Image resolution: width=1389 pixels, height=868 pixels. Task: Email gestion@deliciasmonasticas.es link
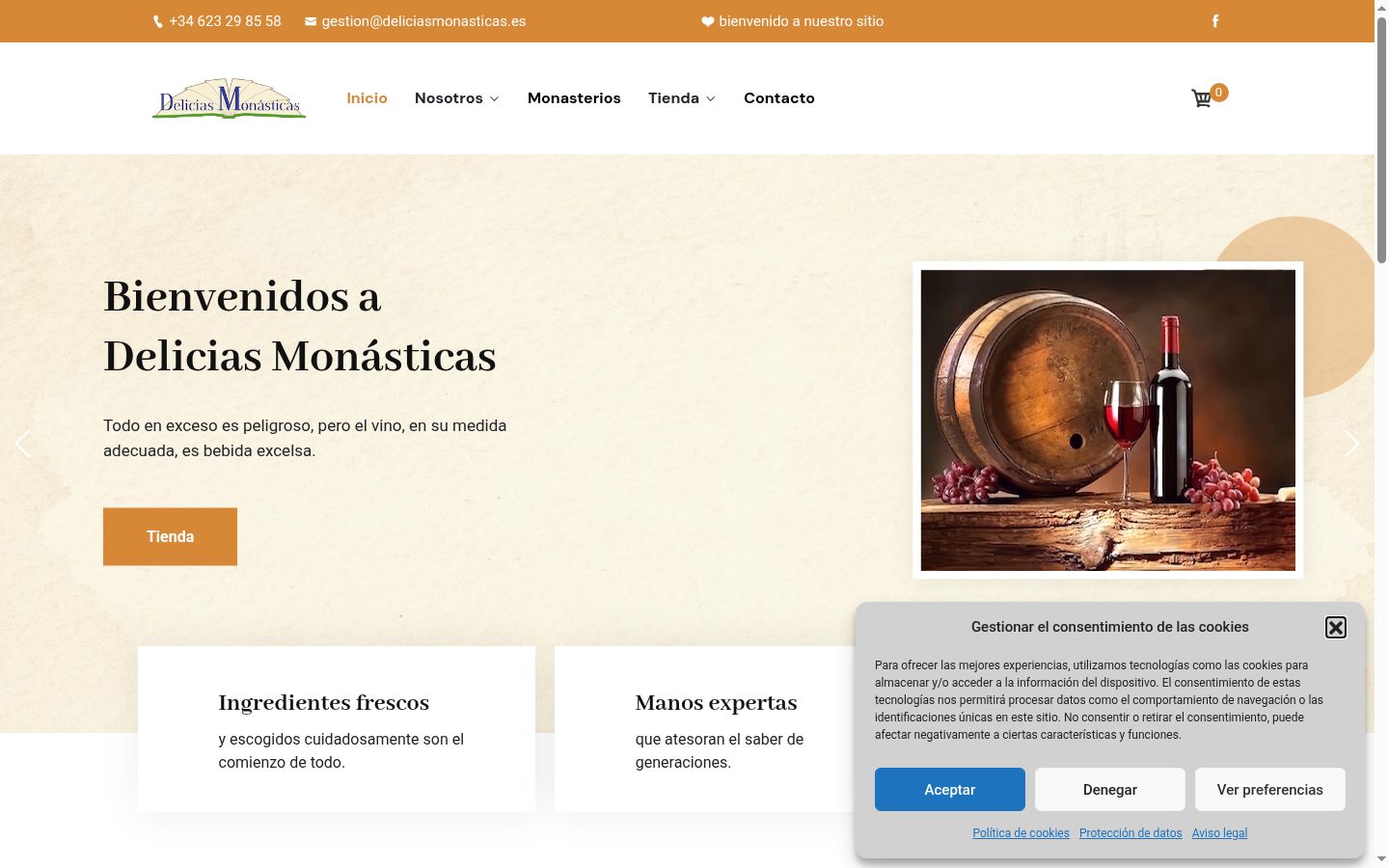[x=423, y=21]
